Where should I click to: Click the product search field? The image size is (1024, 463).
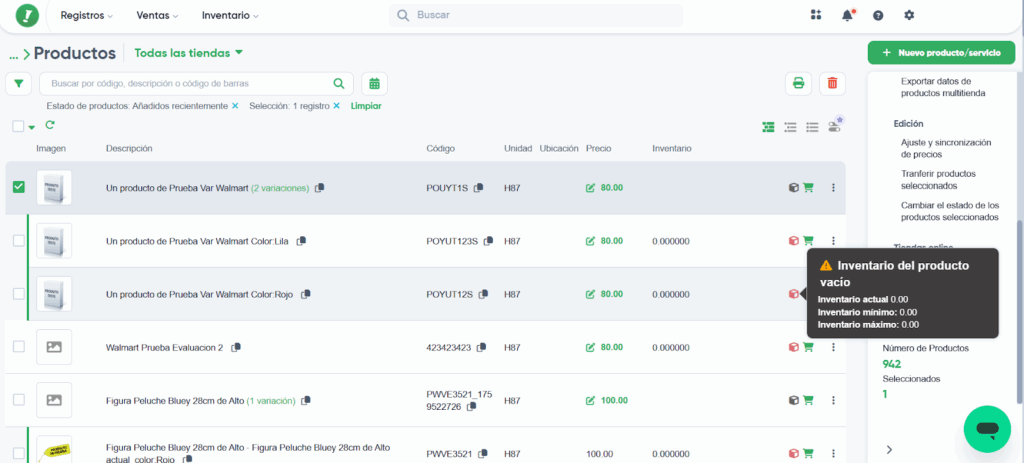[190, 84]
